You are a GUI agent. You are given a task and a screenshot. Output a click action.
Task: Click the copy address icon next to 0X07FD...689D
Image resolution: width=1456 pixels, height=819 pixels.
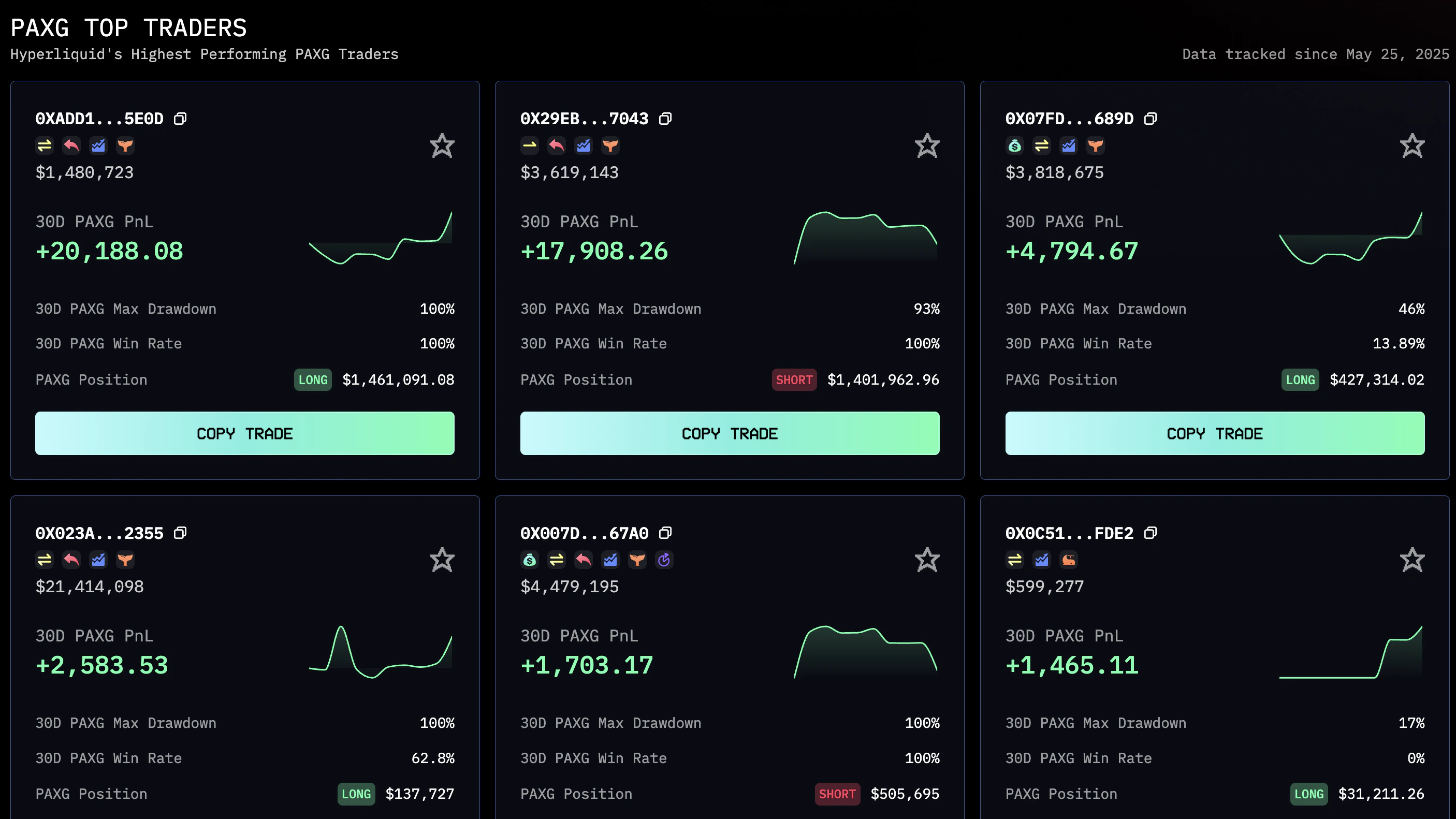1151,119
